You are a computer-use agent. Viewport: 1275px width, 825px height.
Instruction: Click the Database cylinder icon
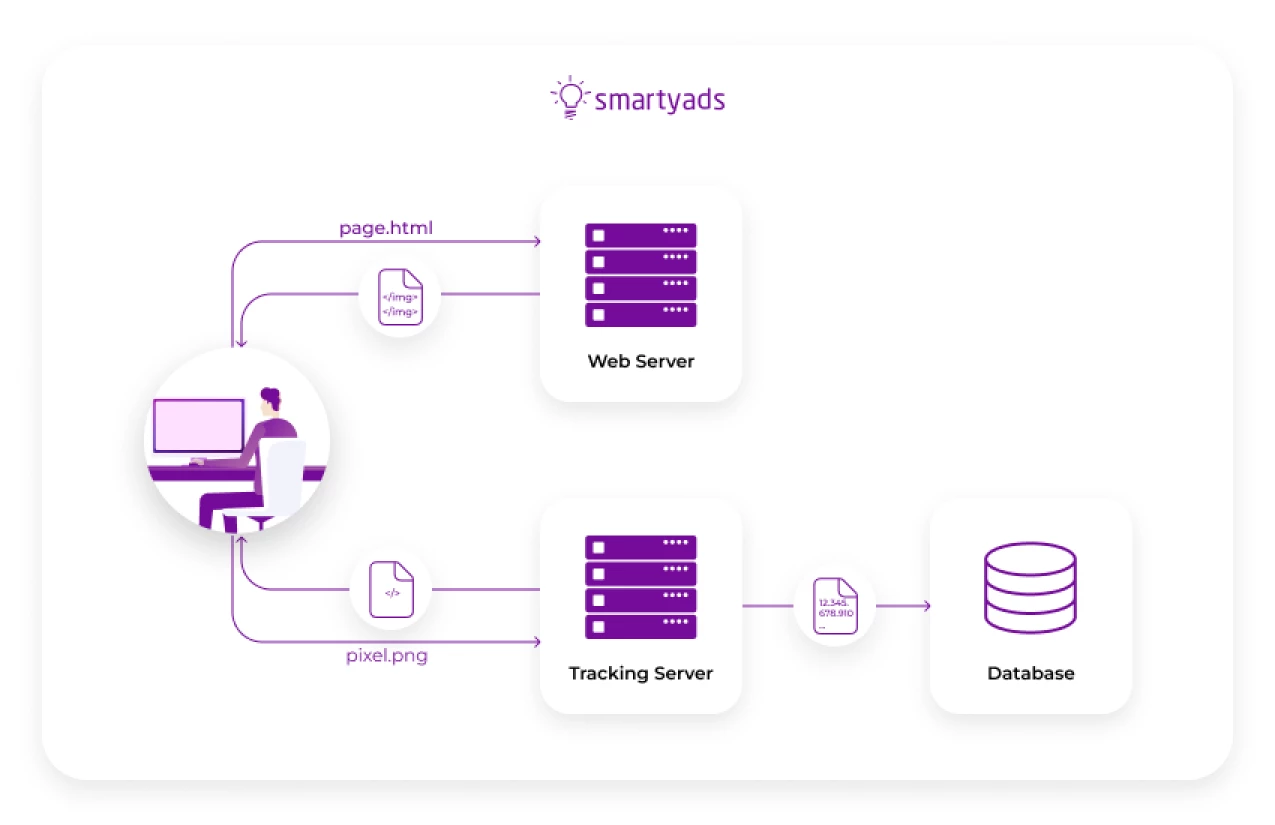pos(1030,588)
